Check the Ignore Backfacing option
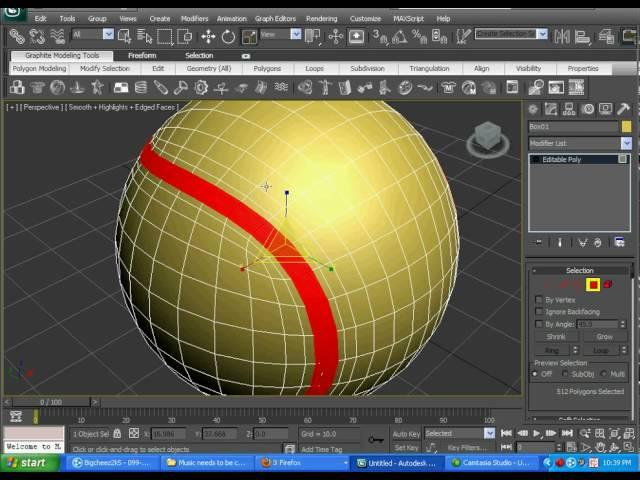The image size is (640, 480). (539, 312)
